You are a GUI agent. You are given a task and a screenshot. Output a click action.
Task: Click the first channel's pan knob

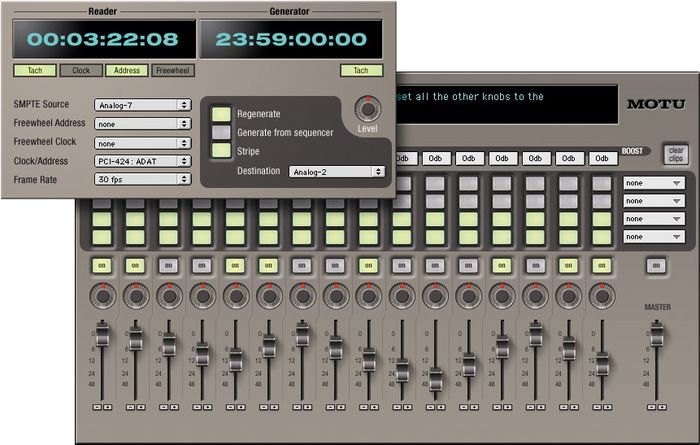coord(102,297)
